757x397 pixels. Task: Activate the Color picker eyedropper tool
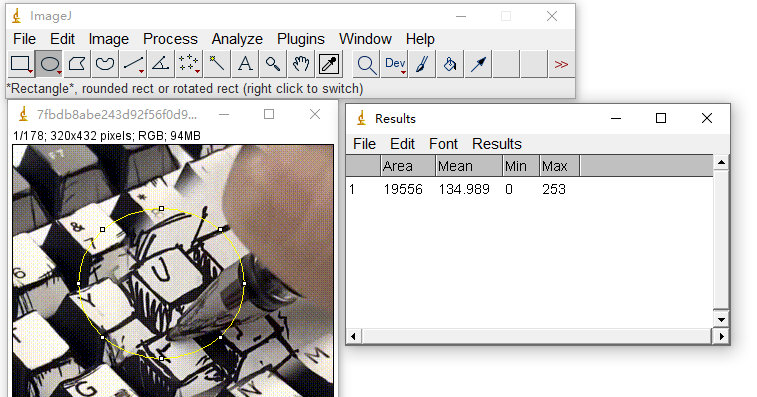click(329, 64)
